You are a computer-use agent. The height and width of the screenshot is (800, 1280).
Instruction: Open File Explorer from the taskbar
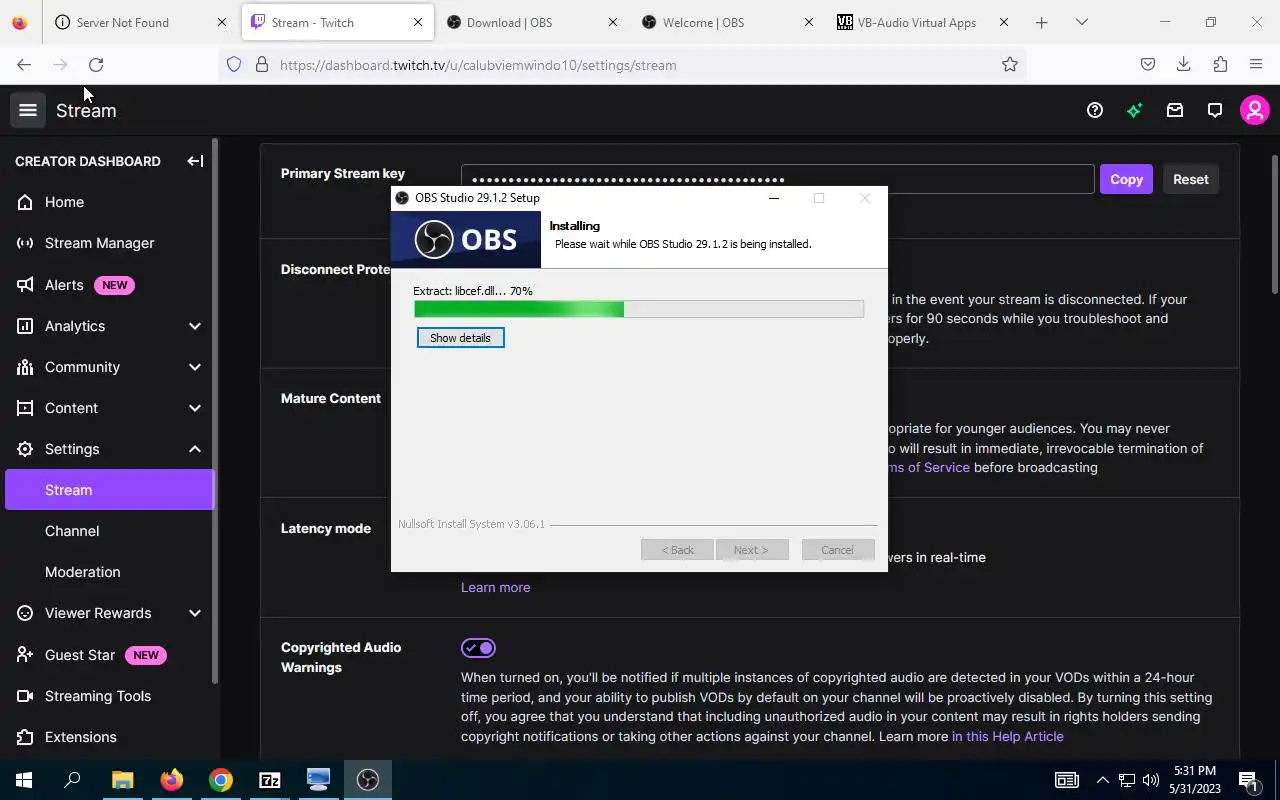click(122, 780)
